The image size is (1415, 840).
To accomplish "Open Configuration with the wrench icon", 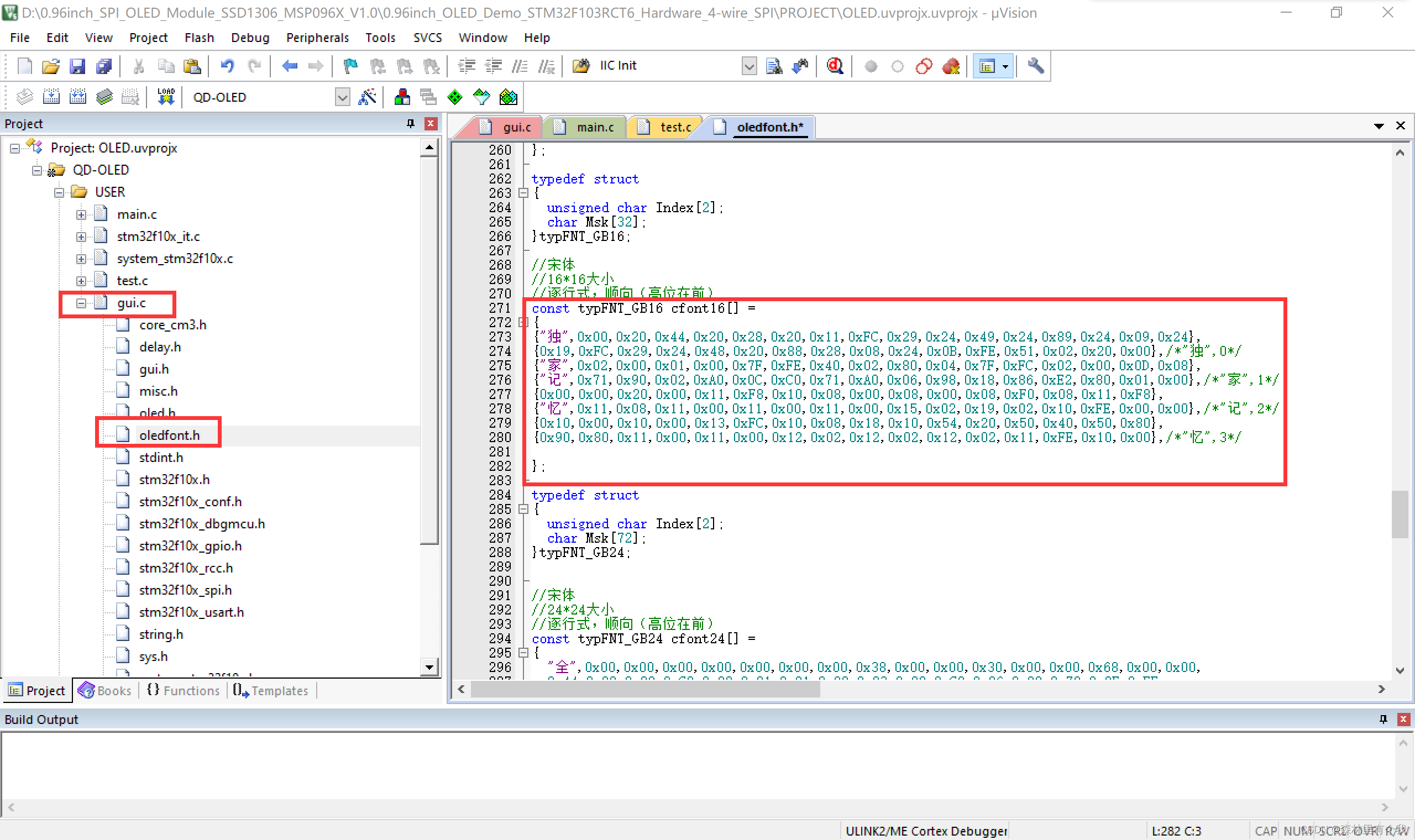I will point(1035,66).
